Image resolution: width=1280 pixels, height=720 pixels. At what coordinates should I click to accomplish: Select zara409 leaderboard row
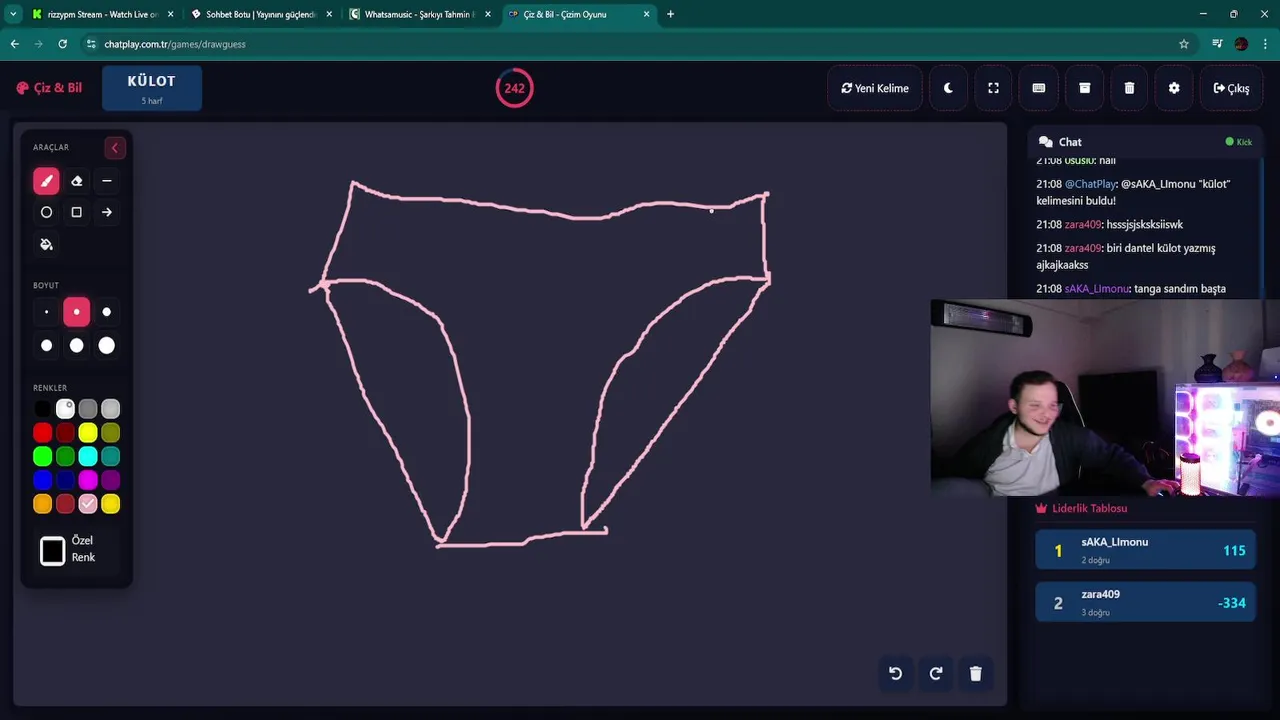[1145, 602]
